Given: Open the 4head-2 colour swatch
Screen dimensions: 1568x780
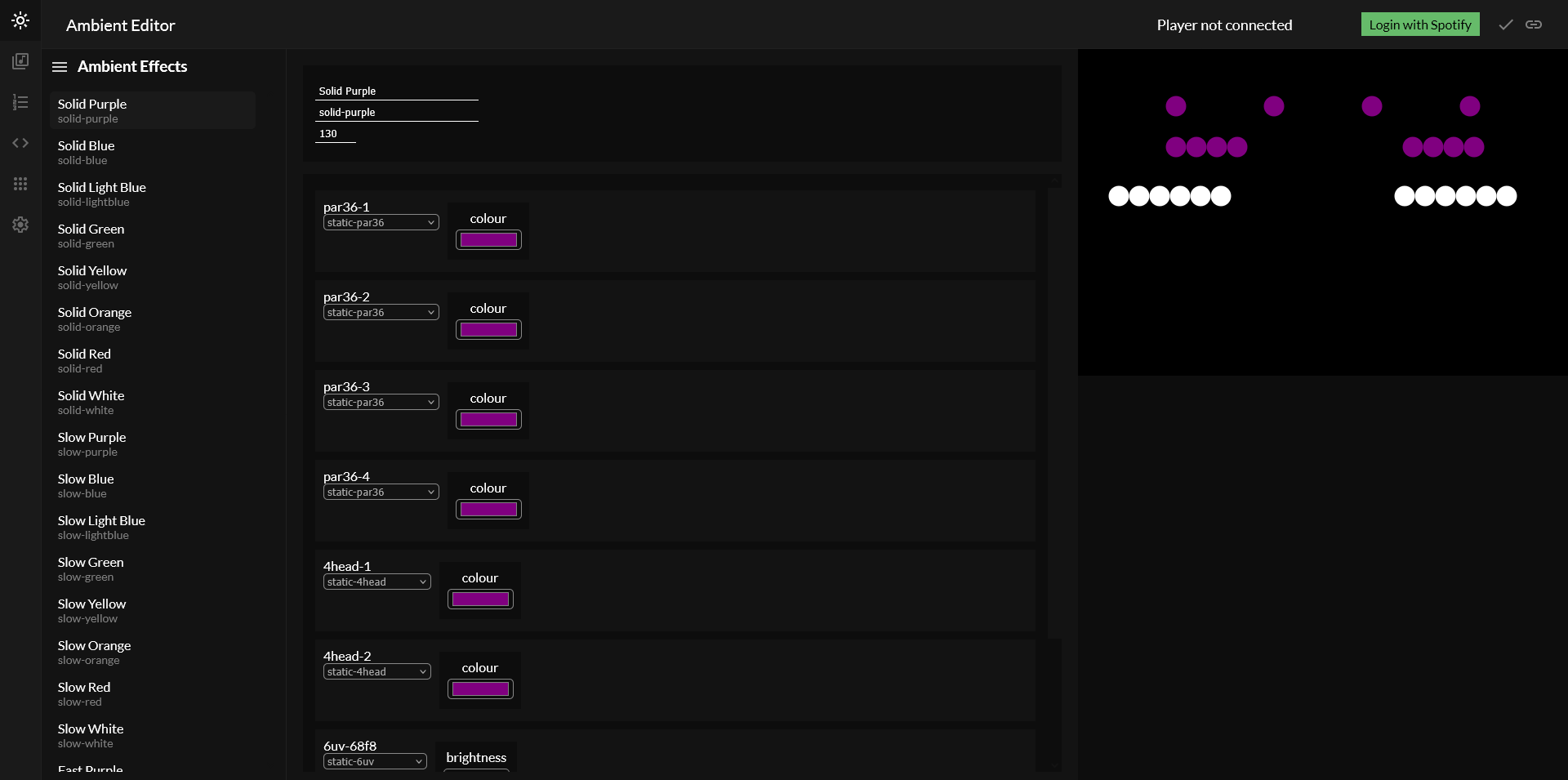Looking at the screenshot, I should (480, 689).
